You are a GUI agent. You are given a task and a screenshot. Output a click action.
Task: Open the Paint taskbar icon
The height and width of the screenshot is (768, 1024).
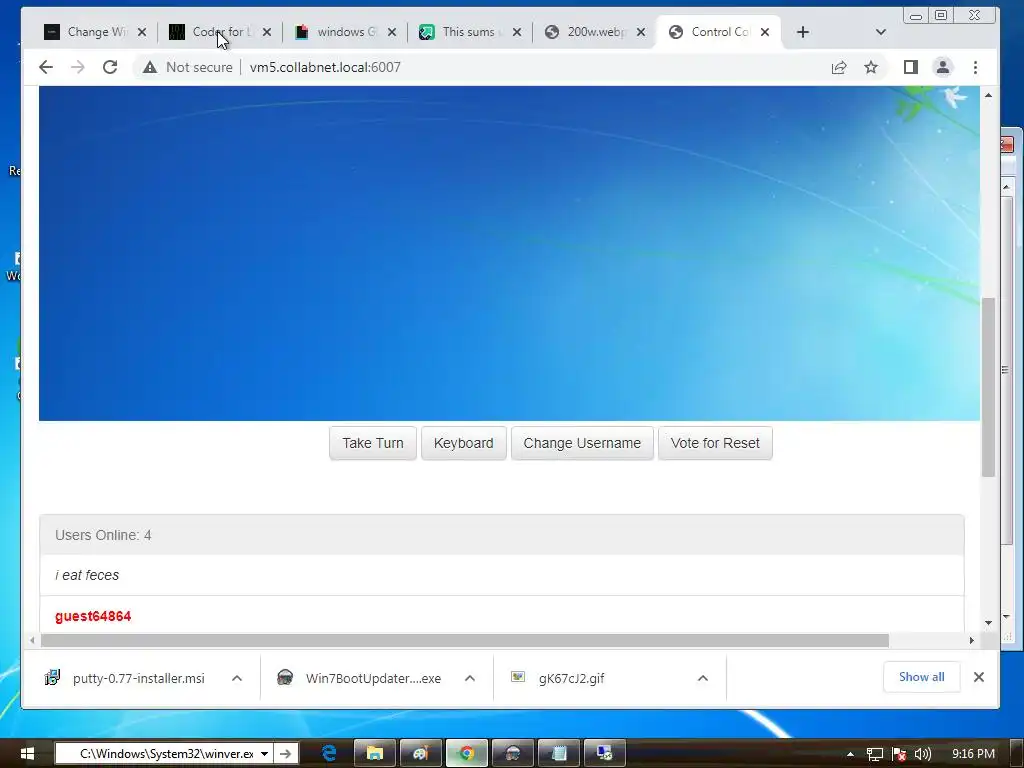click(x=421, y=754)
